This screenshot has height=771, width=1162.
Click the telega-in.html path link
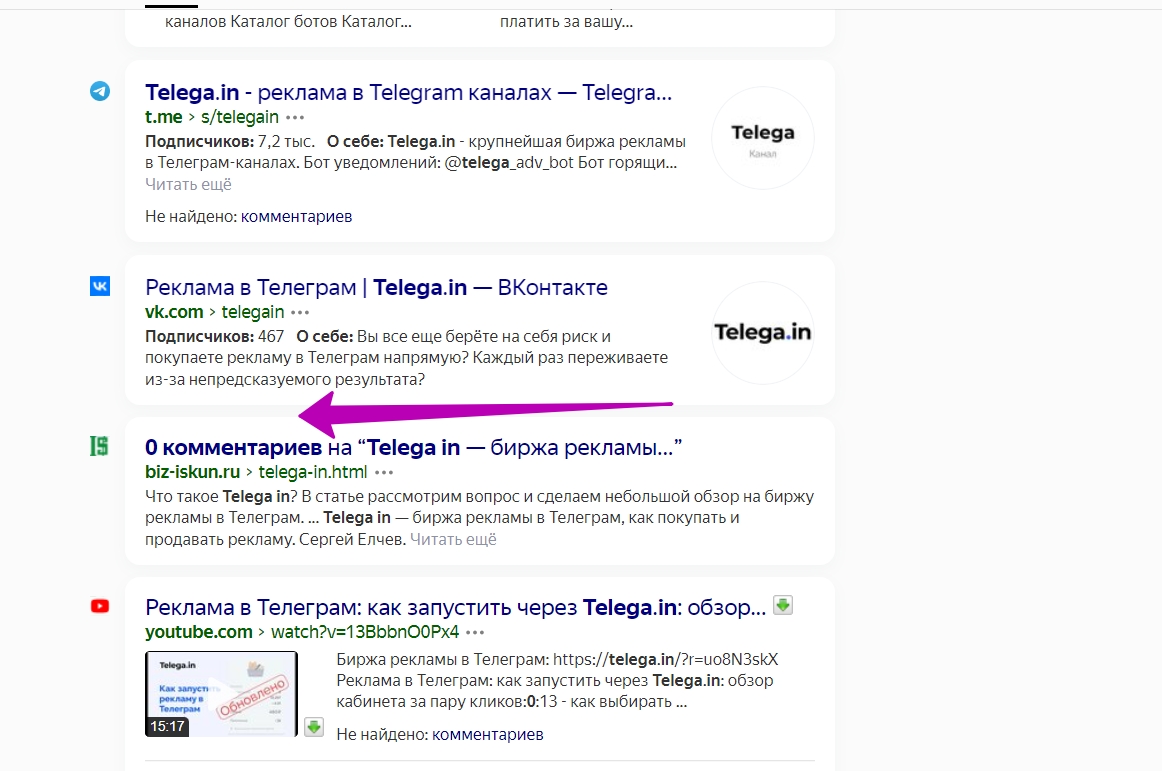pyautogui.click(x=313, y=472)
